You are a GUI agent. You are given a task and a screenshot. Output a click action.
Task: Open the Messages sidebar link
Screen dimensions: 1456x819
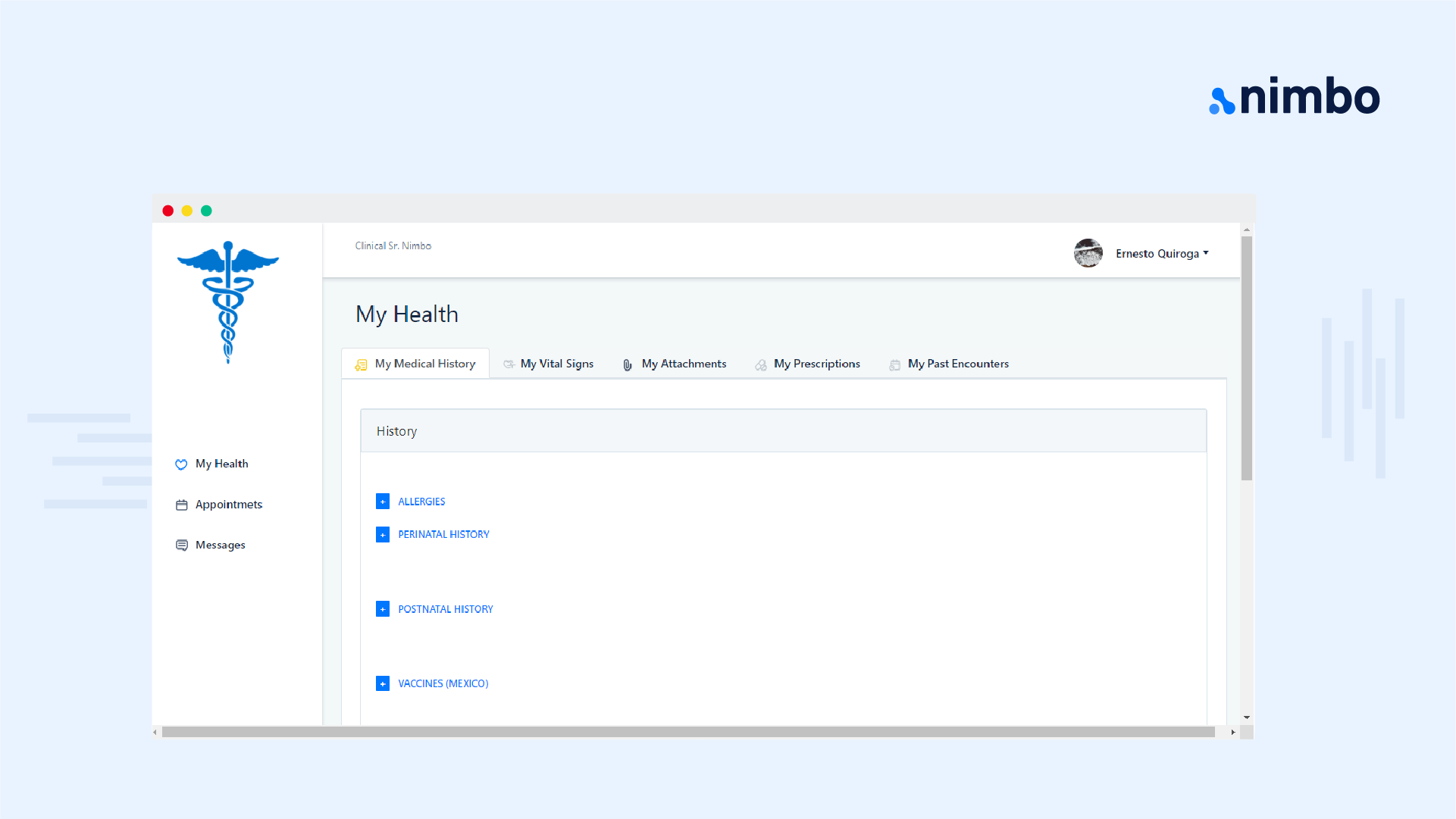point(220,545)
